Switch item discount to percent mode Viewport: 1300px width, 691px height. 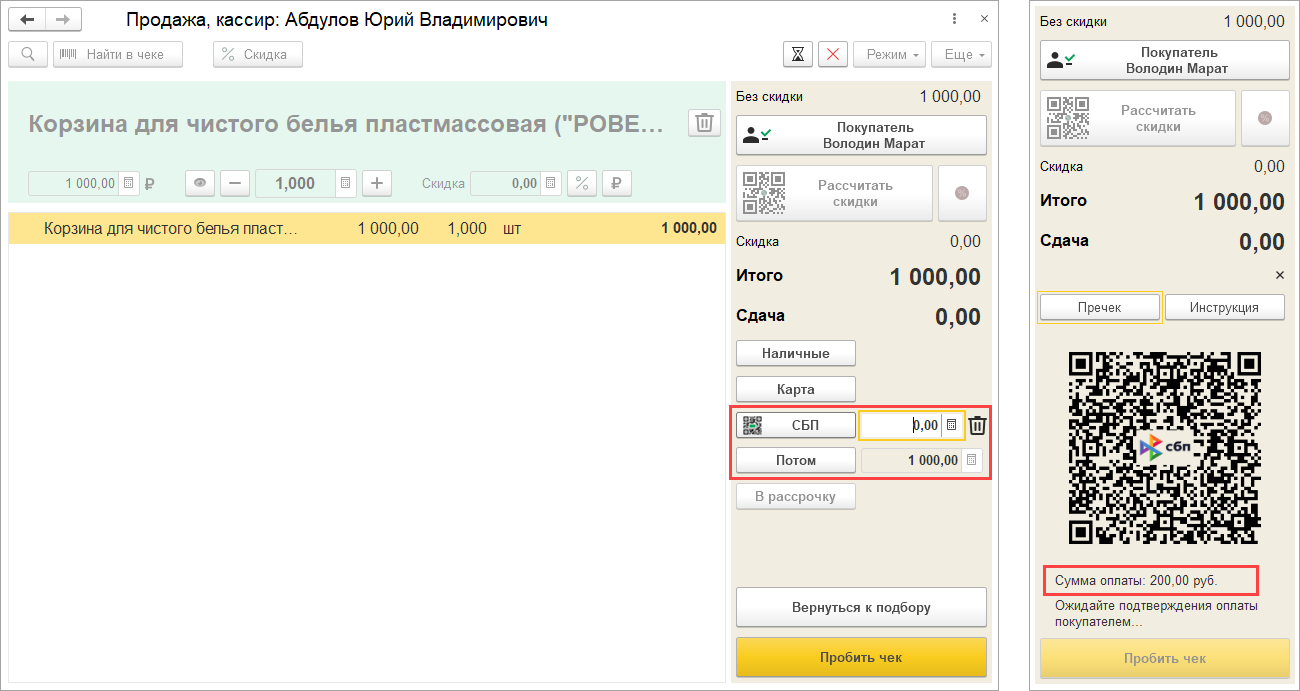tap(581, 183)
